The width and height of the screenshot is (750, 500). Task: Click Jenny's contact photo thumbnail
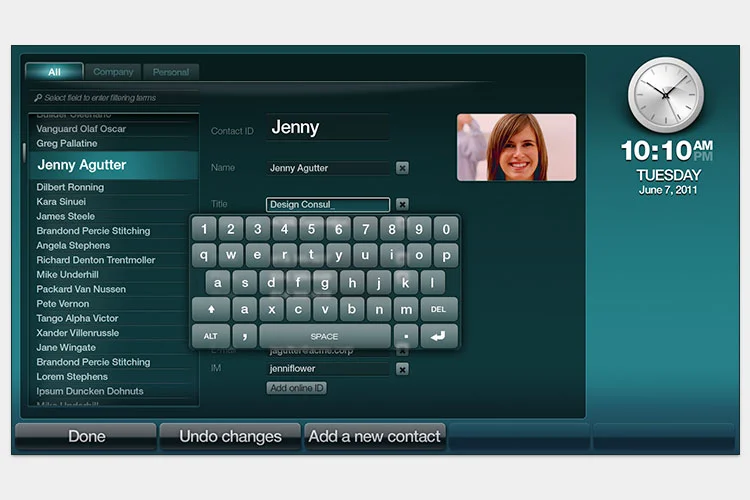(x=517, y=147)
